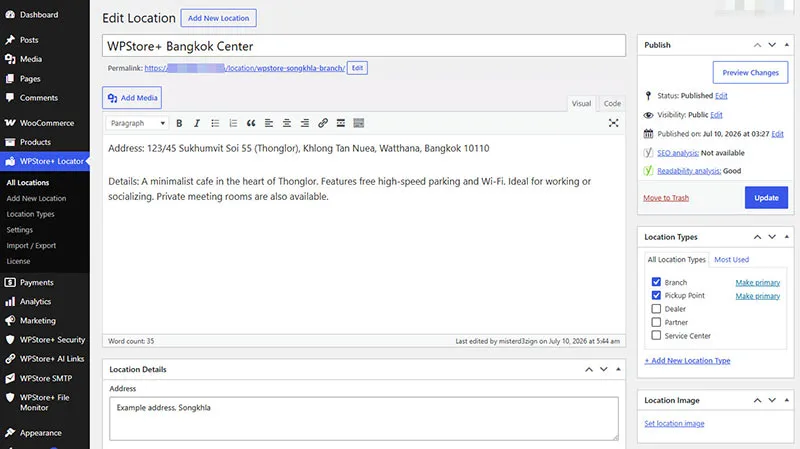Align text right
Viewport: 800px width, 449px height.
pyautogui.click(x=305, y=123)
